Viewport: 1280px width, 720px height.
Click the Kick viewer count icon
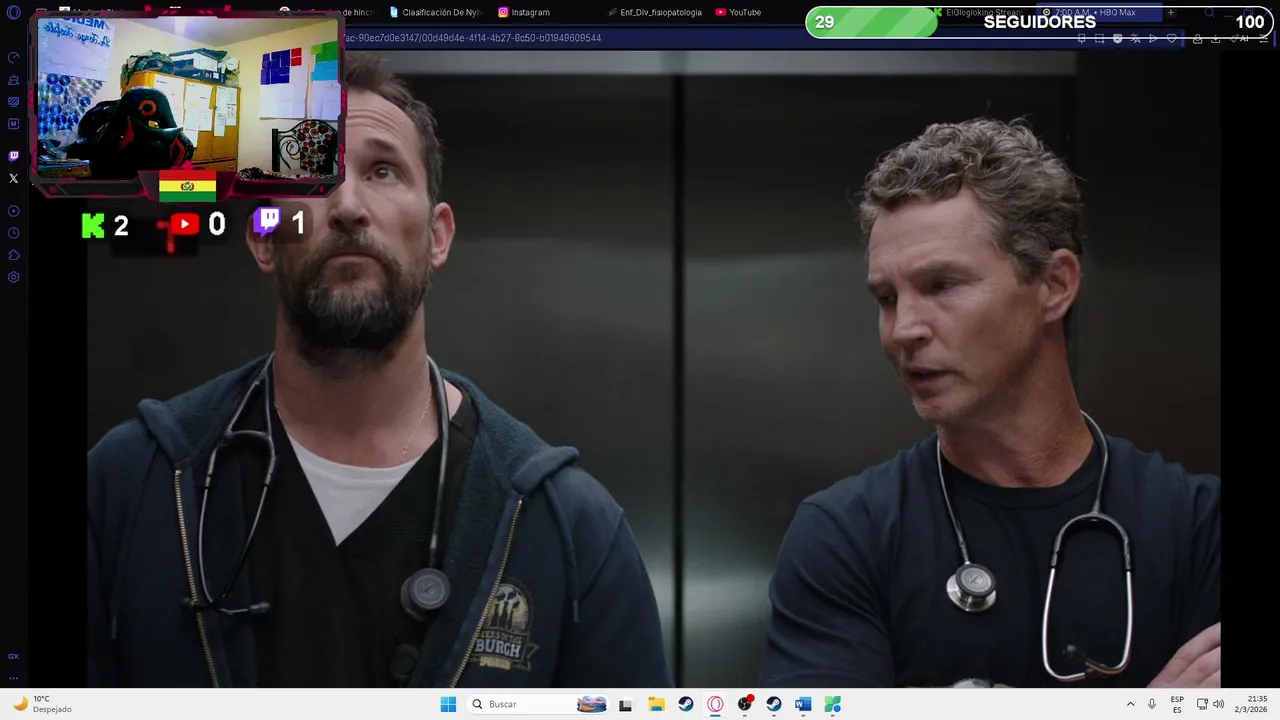coord(93,225)
